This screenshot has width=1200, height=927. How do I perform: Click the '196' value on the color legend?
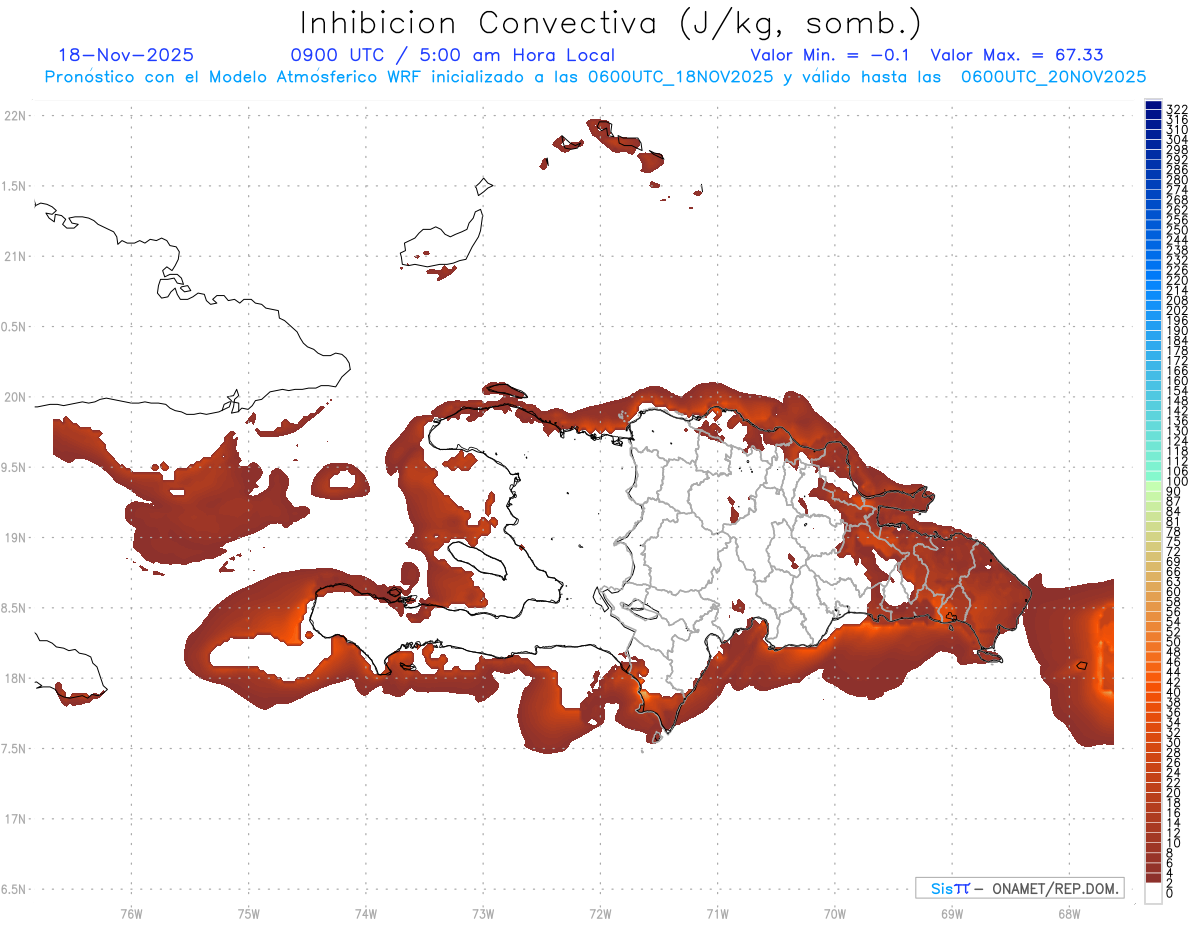click(x=1177, y=320)
